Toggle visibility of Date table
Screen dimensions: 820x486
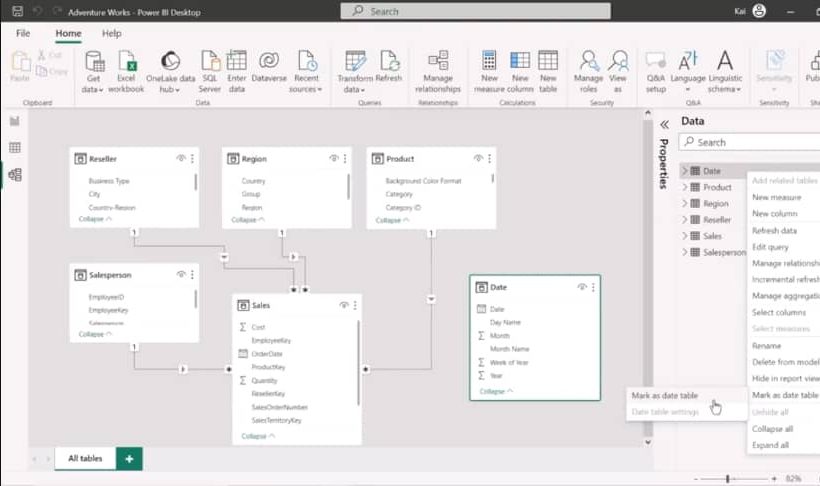[582, 287]
